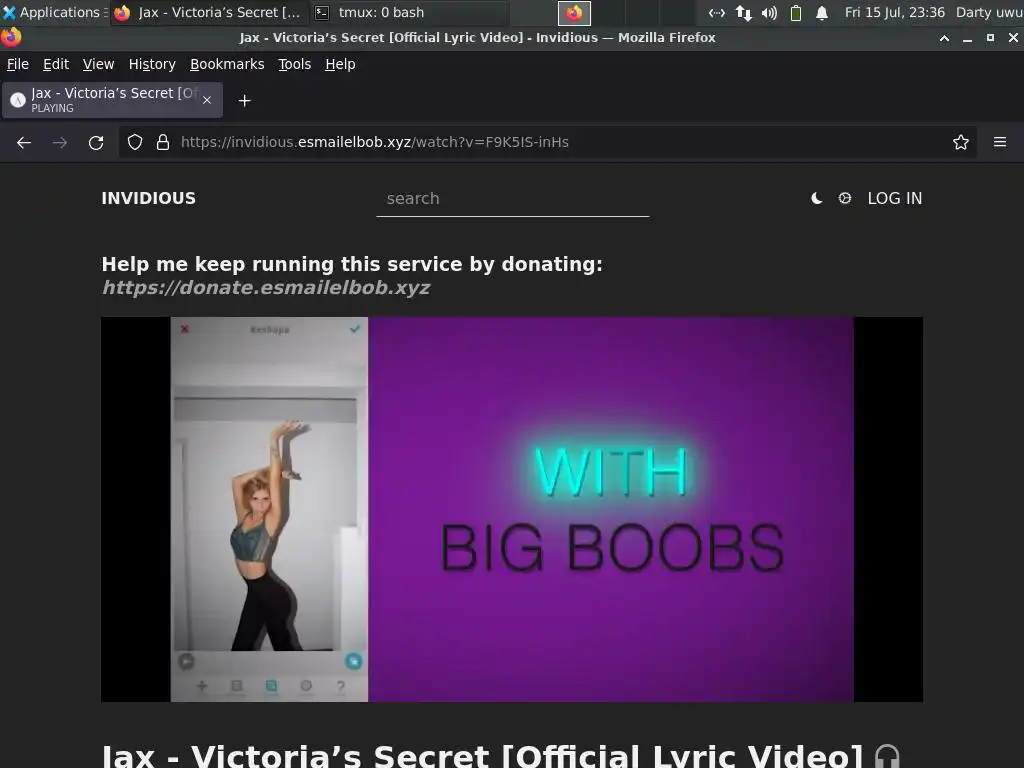Image resolution: width=1024 pixels, height=768 pixels.
Task: Check the battery indicator icon
Action: click(x=795, y=12)
